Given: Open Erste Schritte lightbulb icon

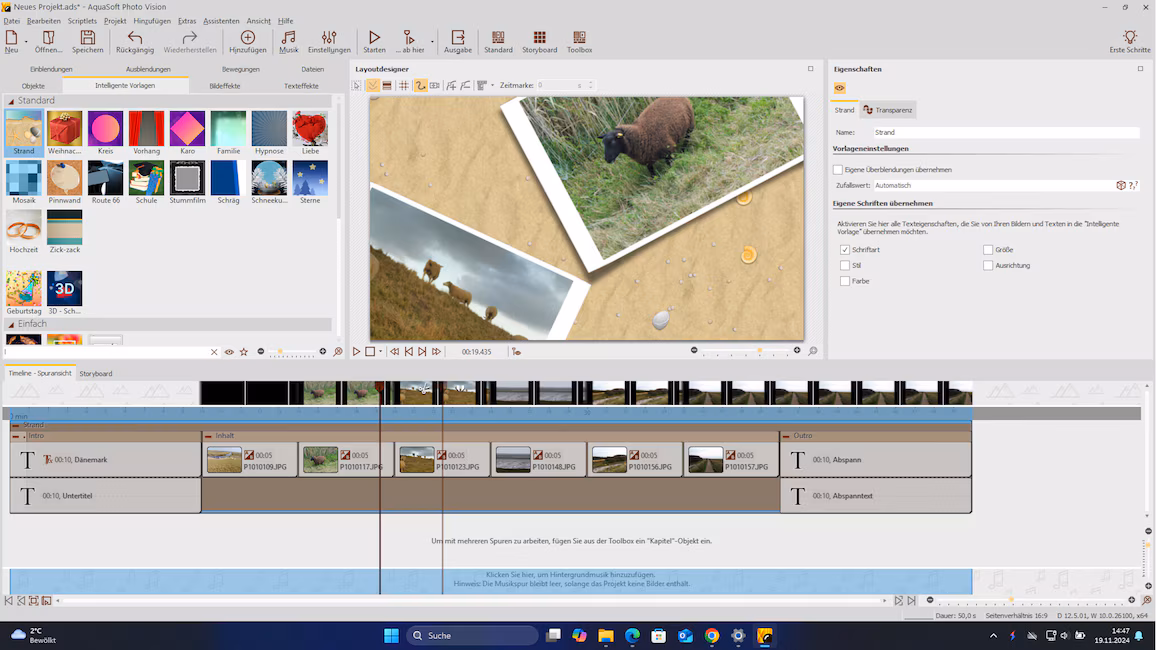Looking at the screenshot, I should point(1129,41).
